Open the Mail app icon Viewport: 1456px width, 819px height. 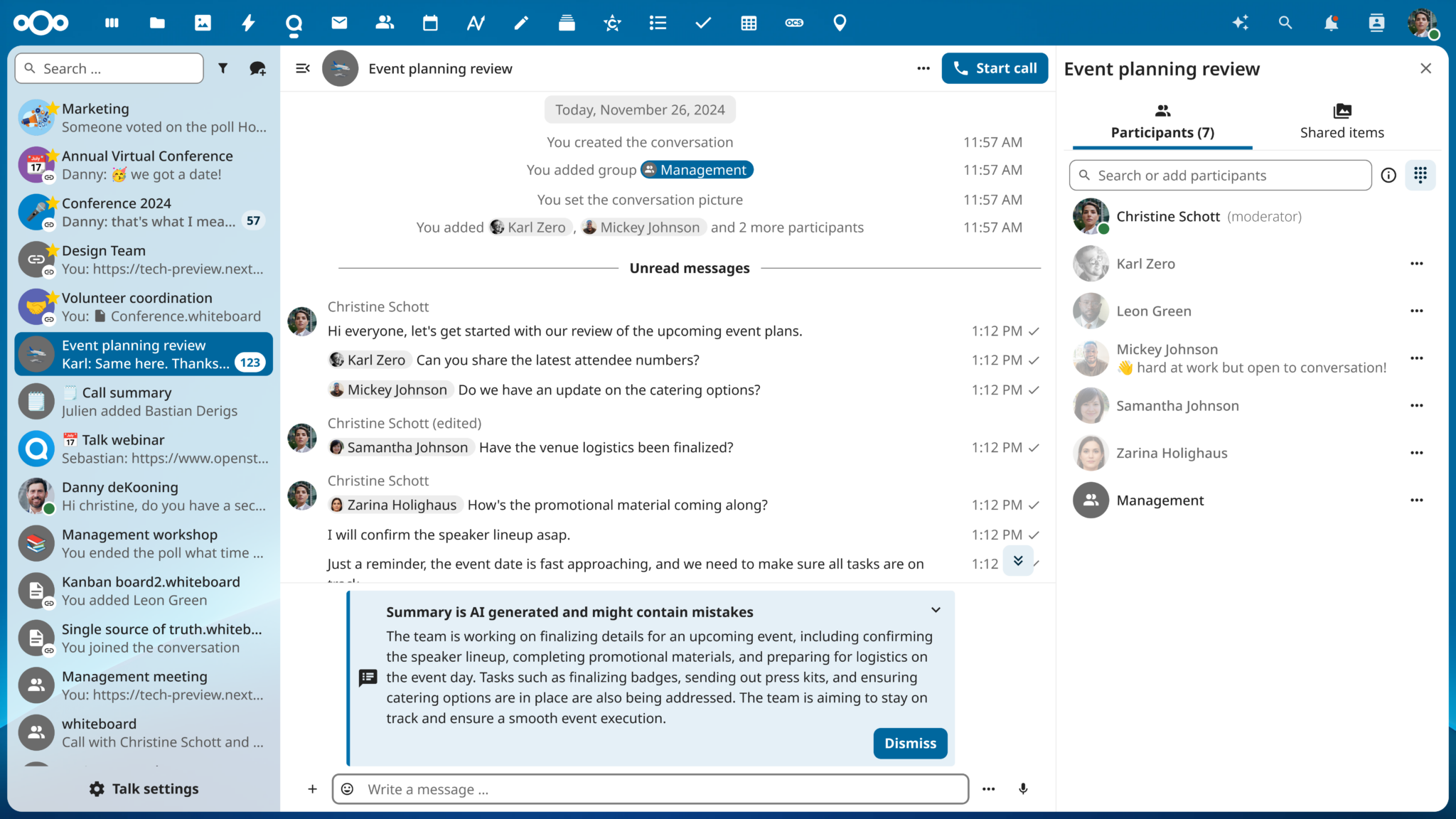tap(339, 22)
